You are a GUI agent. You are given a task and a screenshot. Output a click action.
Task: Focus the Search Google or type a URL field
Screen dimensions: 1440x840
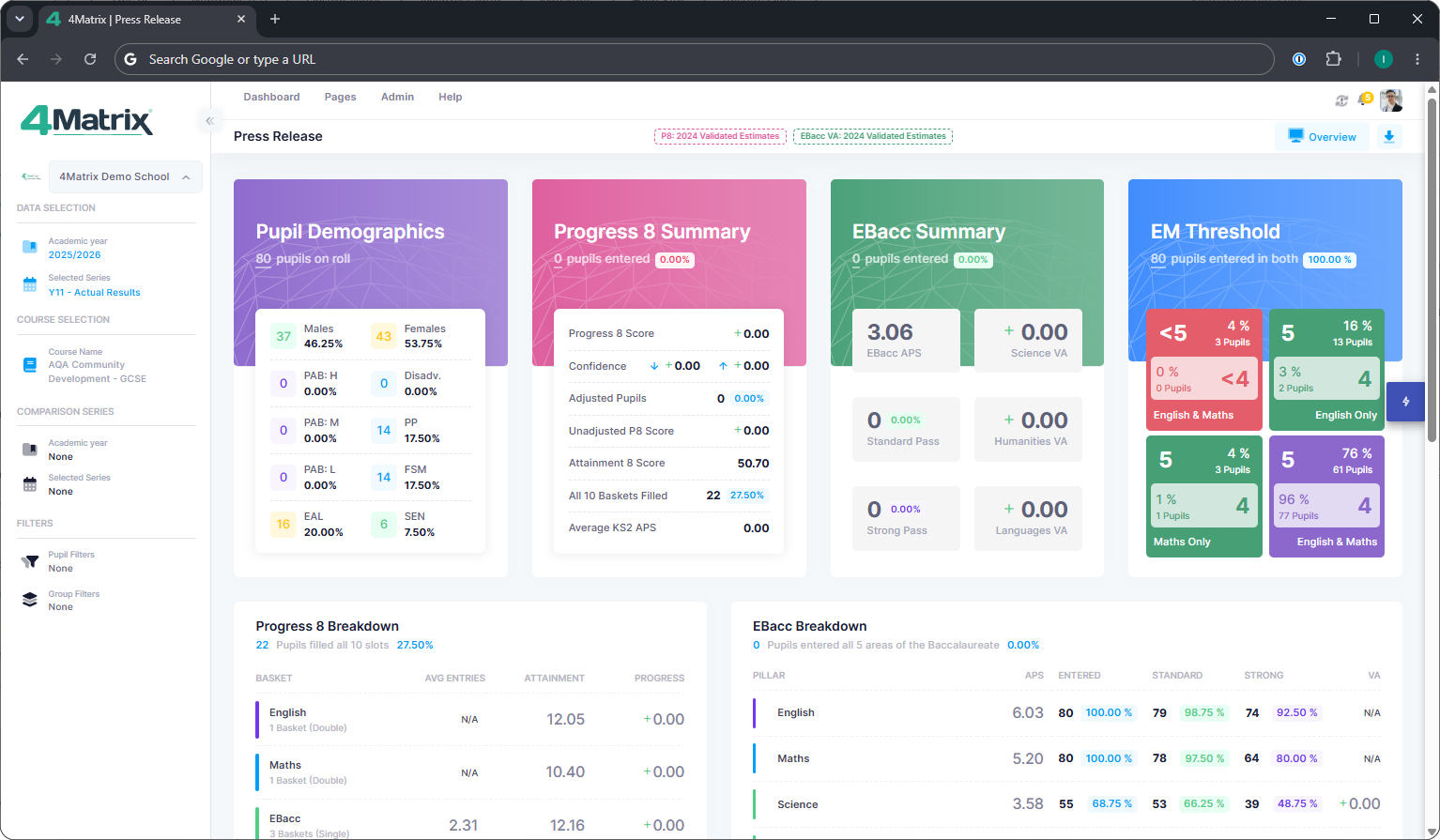point(695,59)
